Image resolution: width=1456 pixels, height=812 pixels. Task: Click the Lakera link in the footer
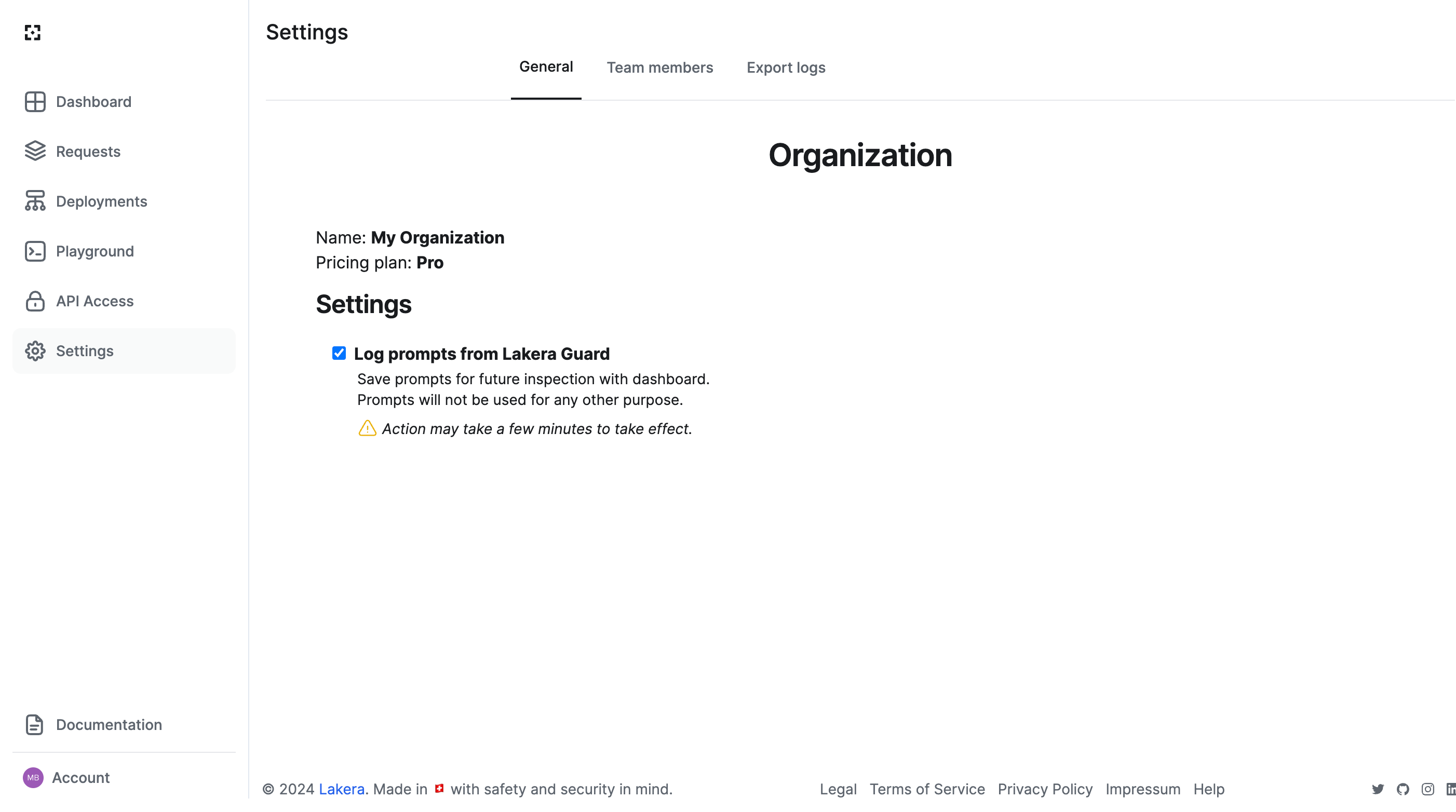[x=341, y=789]
